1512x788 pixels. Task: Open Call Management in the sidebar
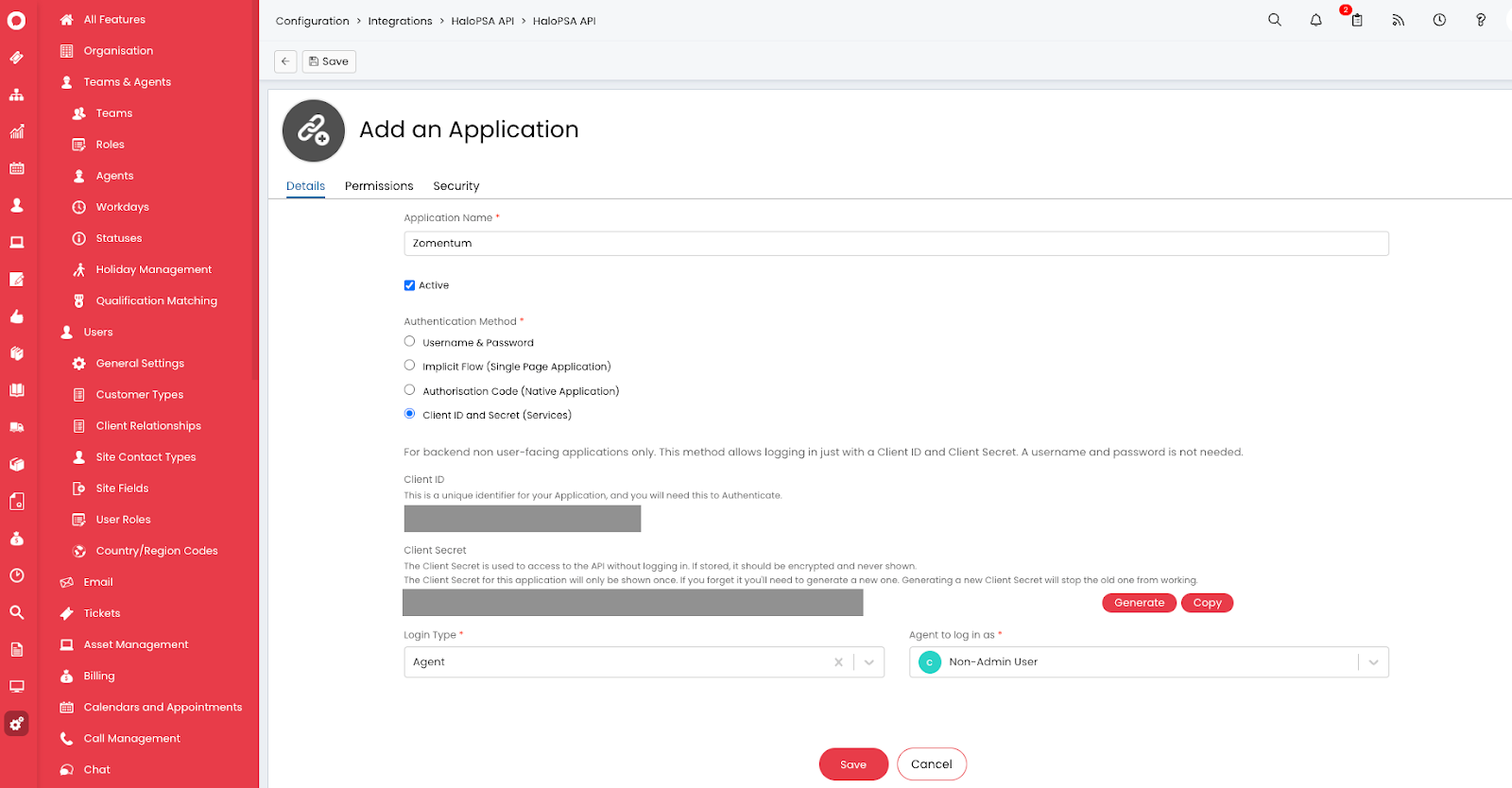[132, 739]
